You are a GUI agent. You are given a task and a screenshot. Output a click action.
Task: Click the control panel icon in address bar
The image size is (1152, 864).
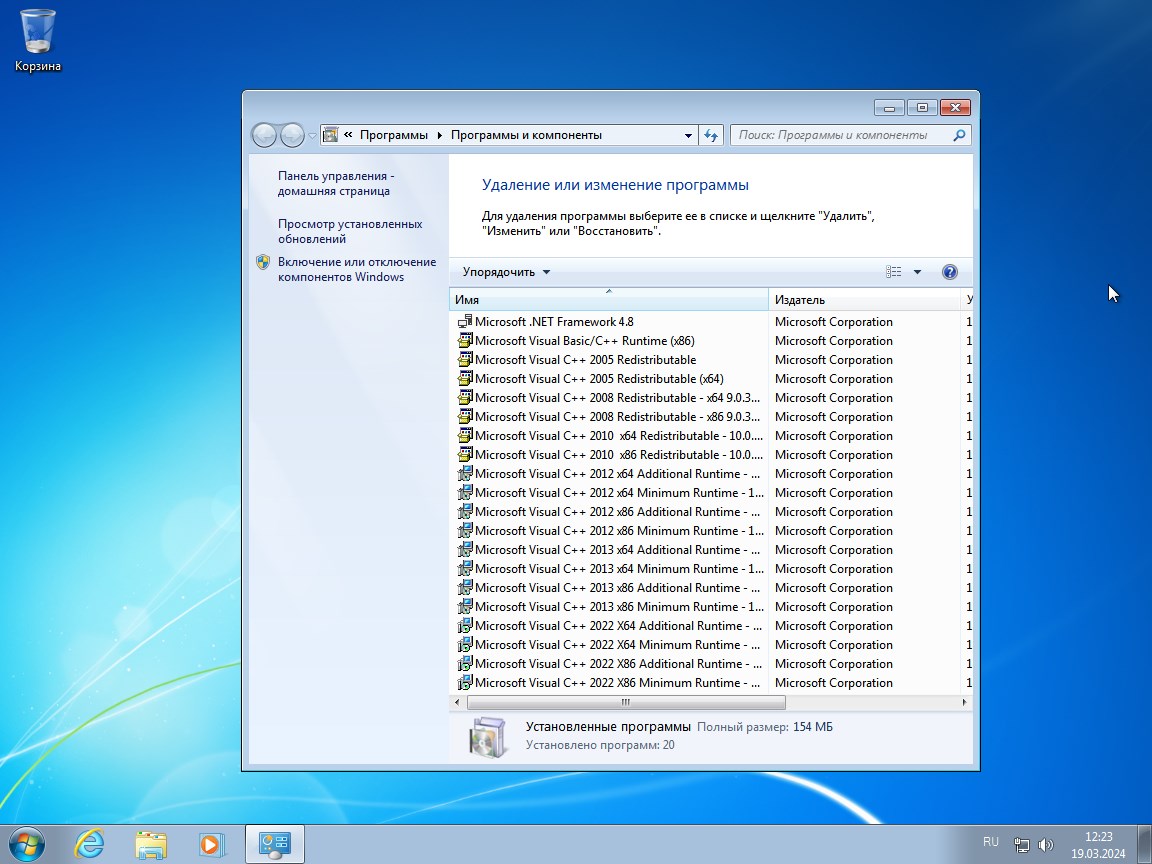tap(331, 135)
